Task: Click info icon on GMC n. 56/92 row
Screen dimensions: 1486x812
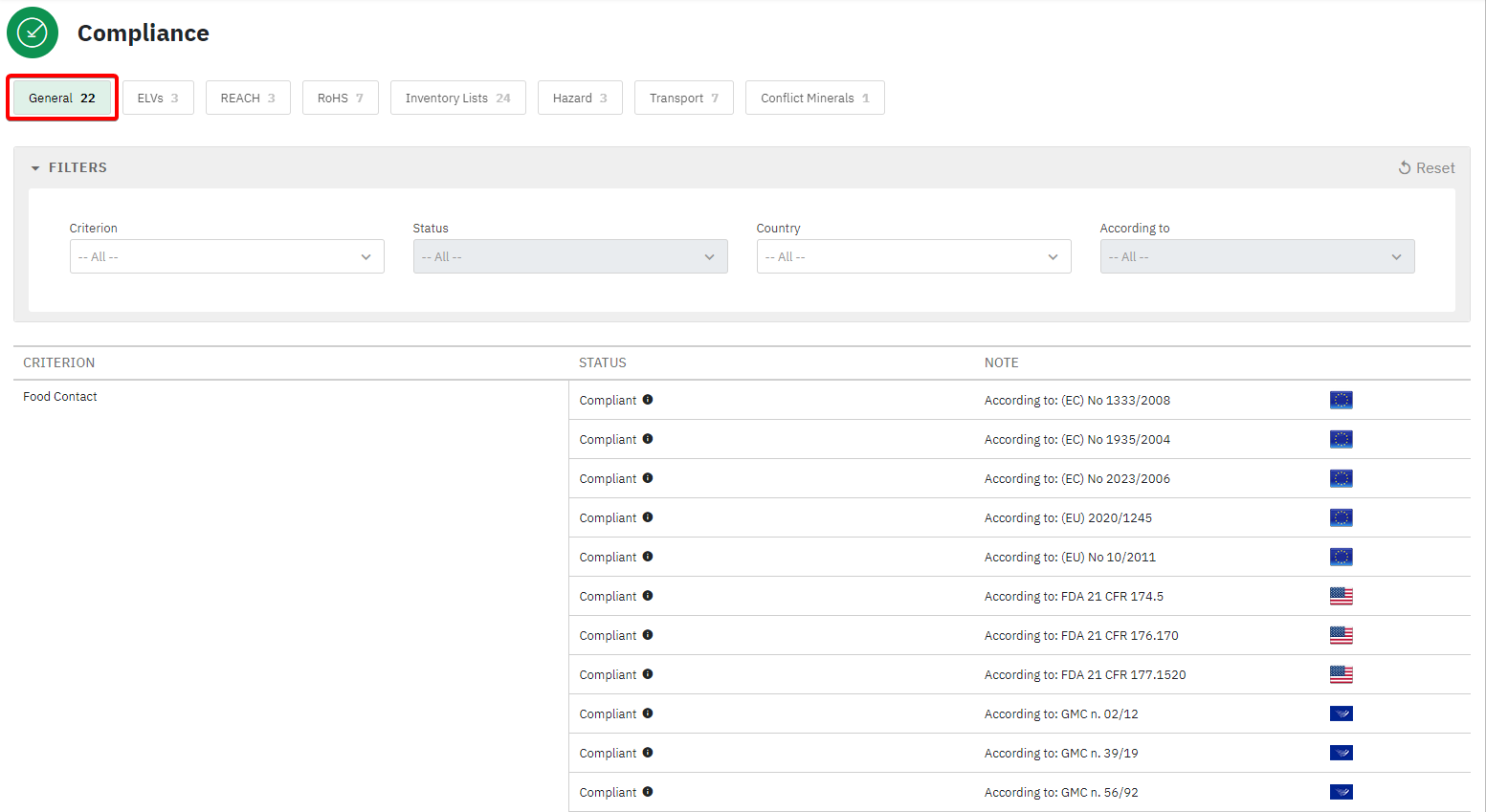Action: [648, 792]
